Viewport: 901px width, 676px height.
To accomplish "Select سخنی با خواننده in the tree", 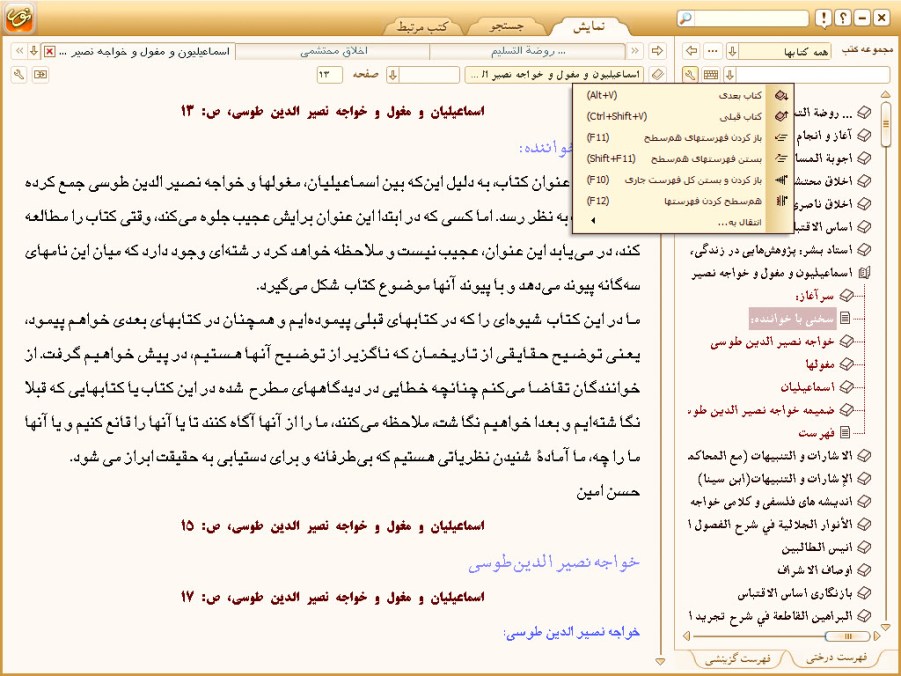I will pyautogui.click(x=791, y=318).
